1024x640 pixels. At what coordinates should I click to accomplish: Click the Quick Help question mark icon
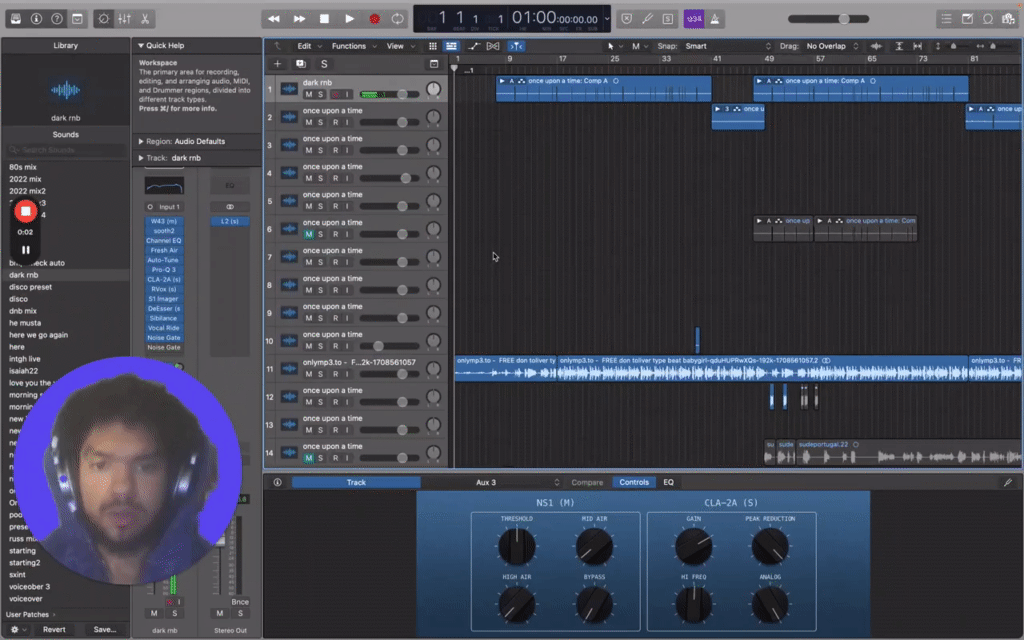[55, 18]
